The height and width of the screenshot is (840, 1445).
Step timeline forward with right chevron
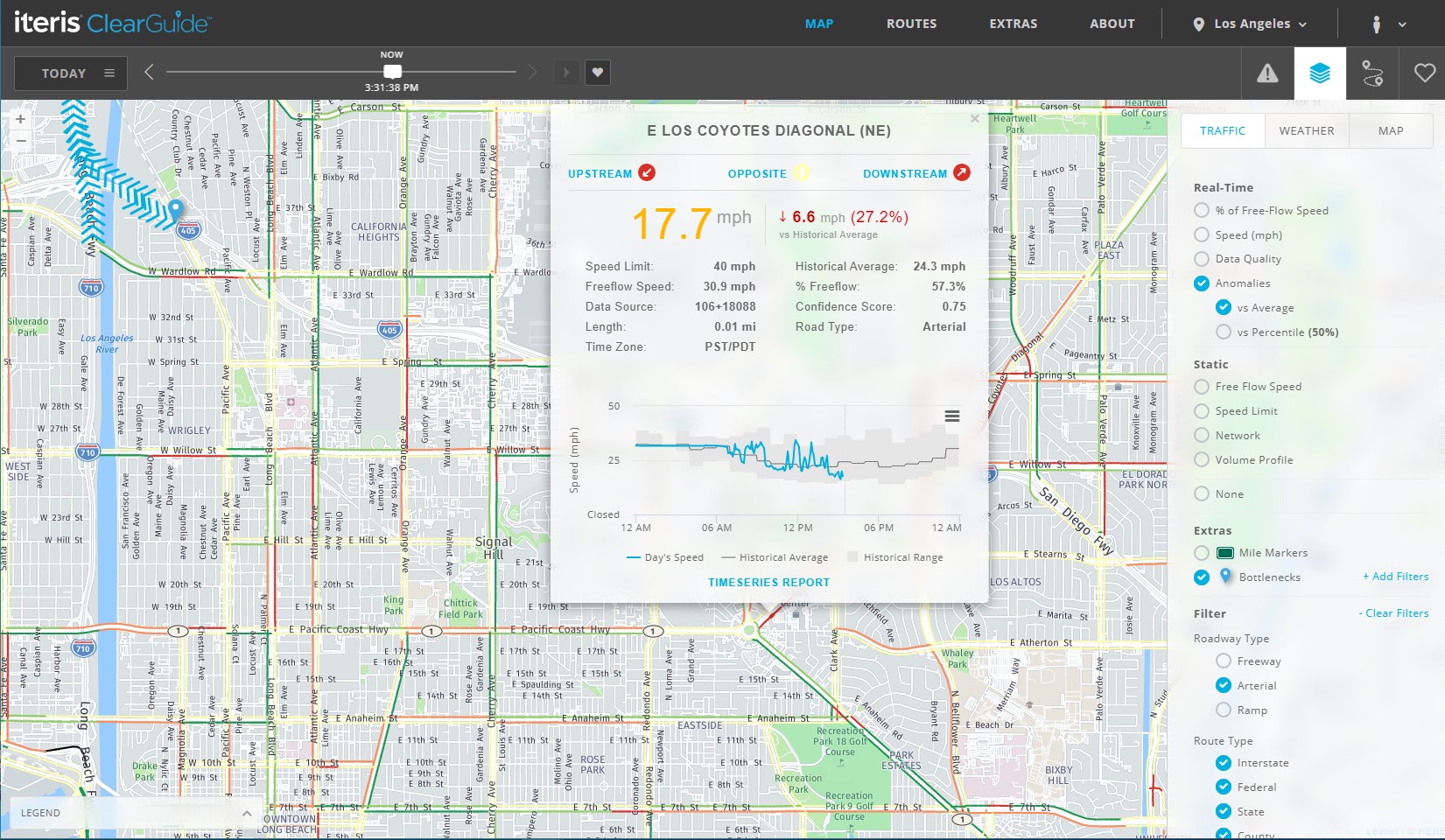[532, 73]
